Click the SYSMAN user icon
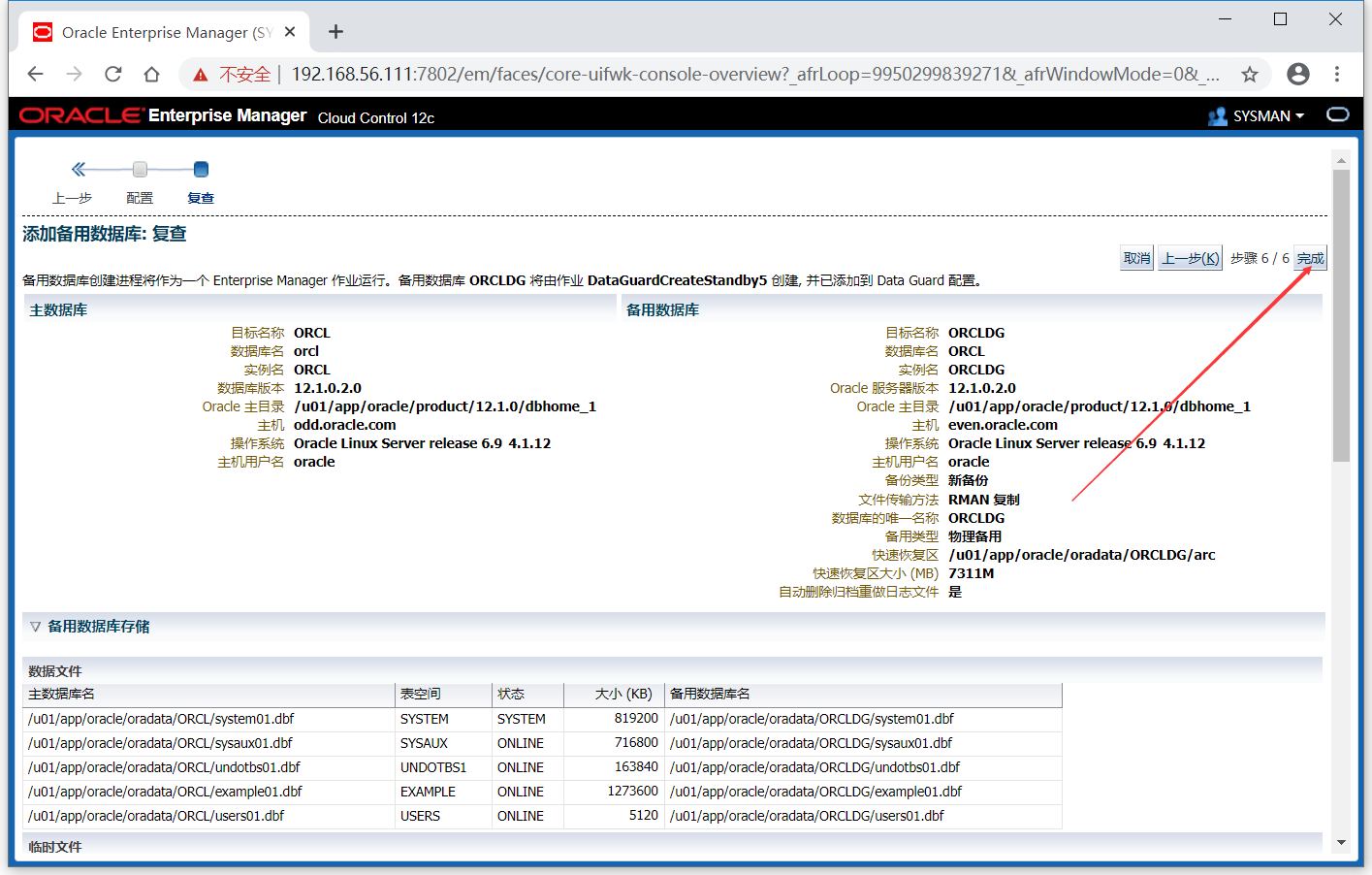 [x=1218, y=116]
